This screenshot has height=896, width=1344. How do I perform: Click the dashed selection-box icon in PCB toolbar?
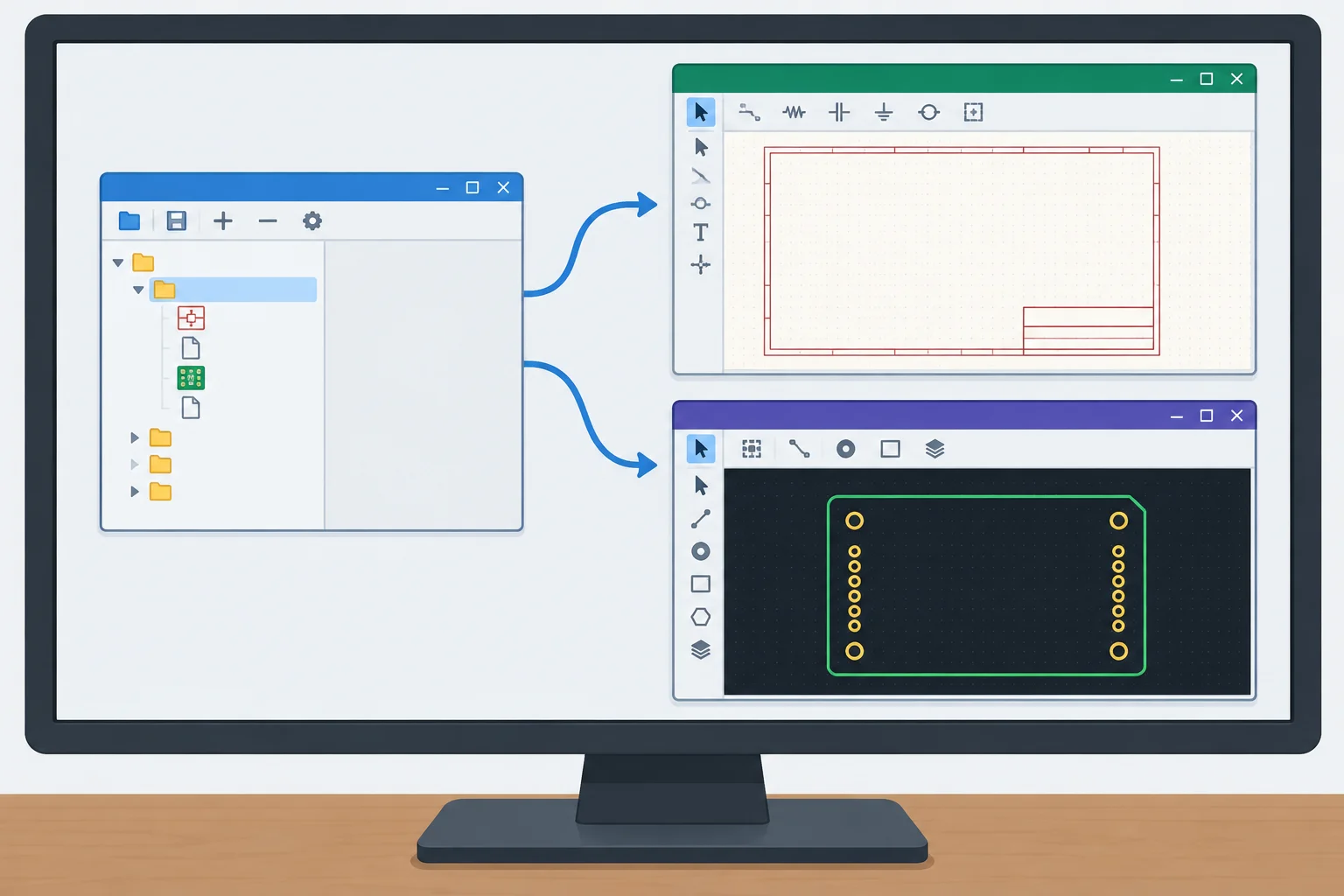[x=752, y=449]
